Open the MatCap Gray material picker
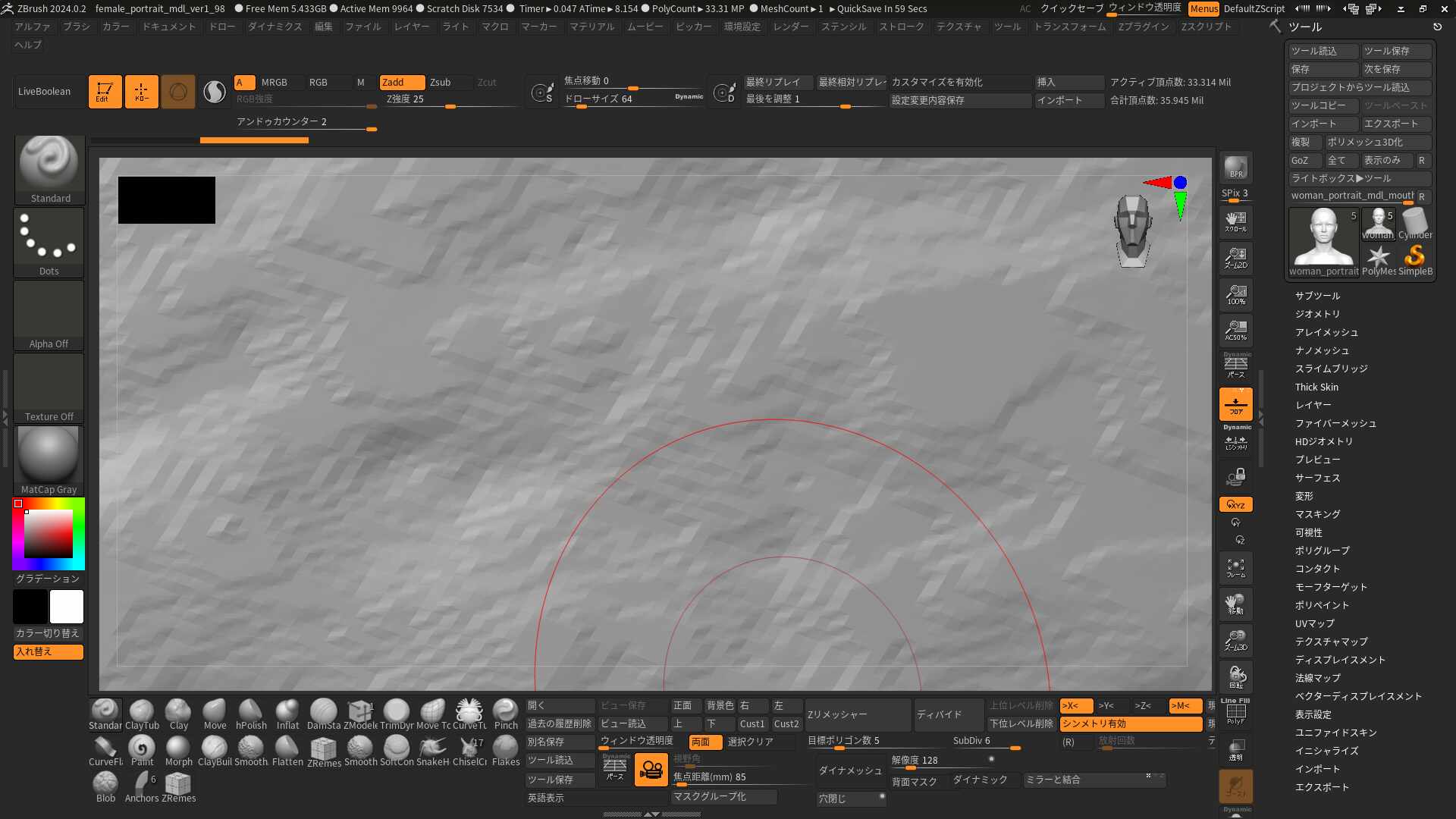 coord(49,455)
